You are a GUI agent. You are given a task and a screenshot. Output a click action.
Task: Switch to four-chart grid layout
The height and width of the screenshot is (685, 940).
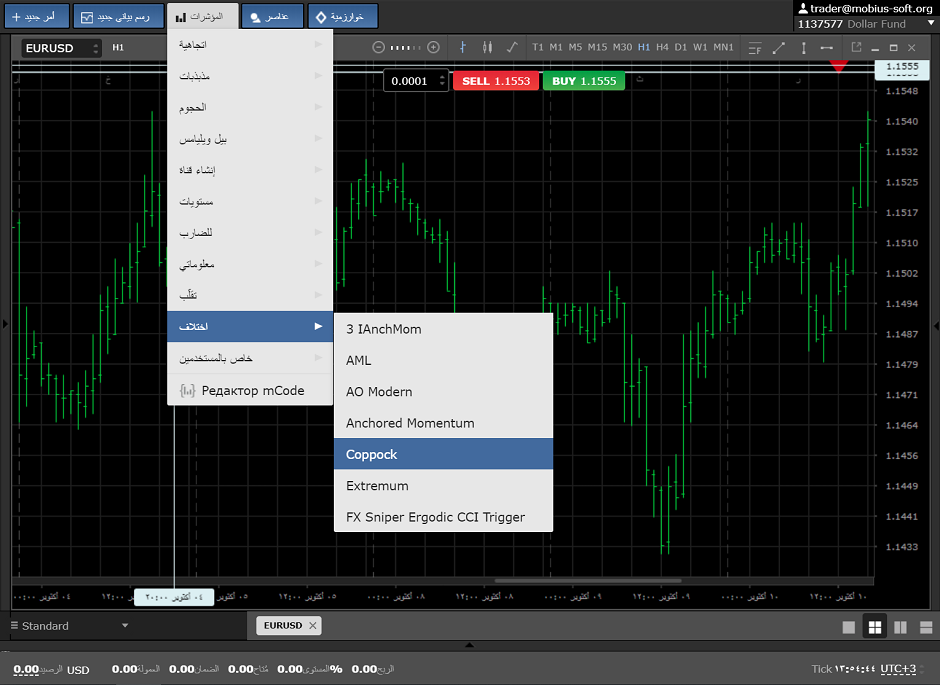click(875, 627)
